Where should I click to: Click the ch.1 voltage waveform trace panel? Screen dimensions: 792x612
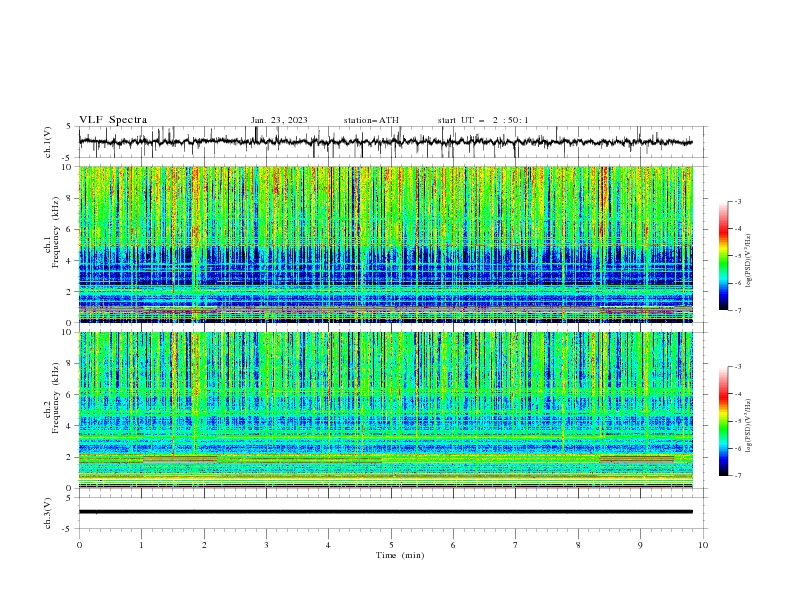[392, 142]
